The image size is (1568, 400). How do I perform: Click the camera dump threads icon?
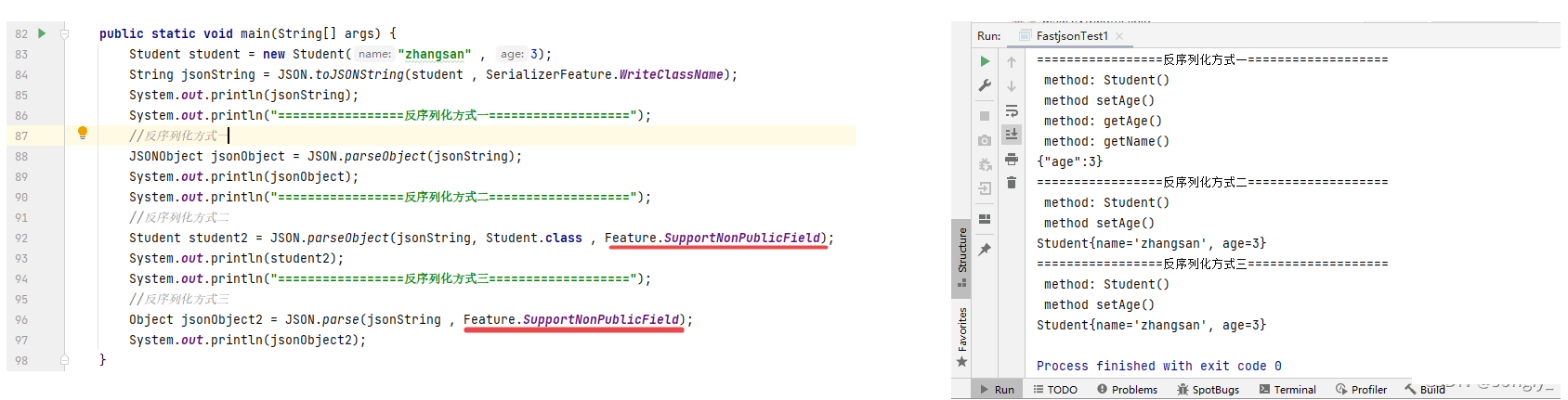[x=985, y=140]
